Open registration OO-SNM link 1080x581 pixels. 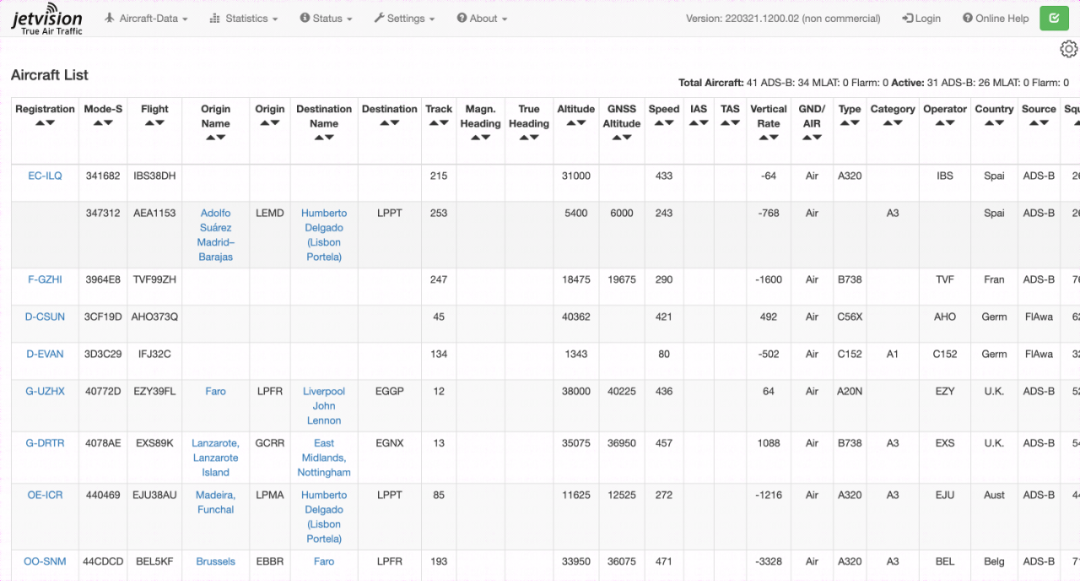click(45, 561)
